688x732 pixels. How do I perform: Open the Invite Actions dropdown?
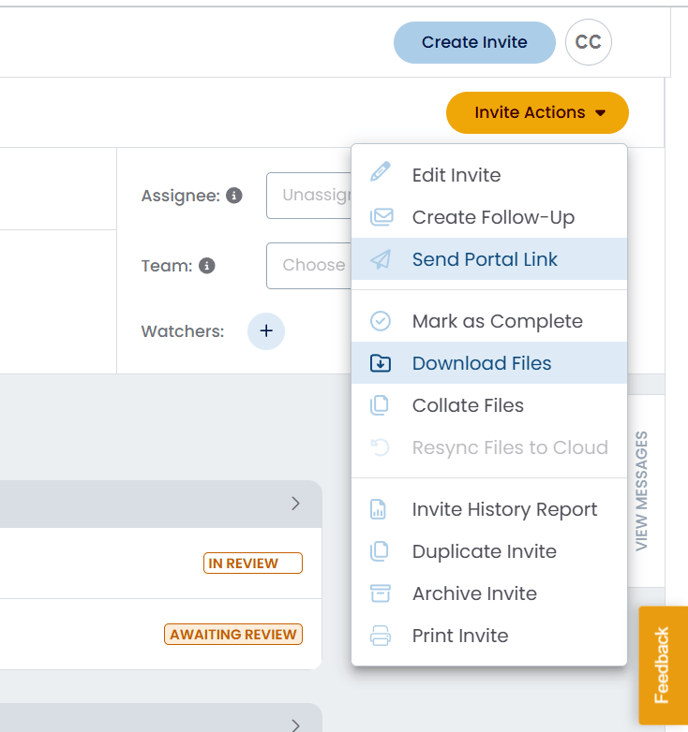tap(537, 113)
